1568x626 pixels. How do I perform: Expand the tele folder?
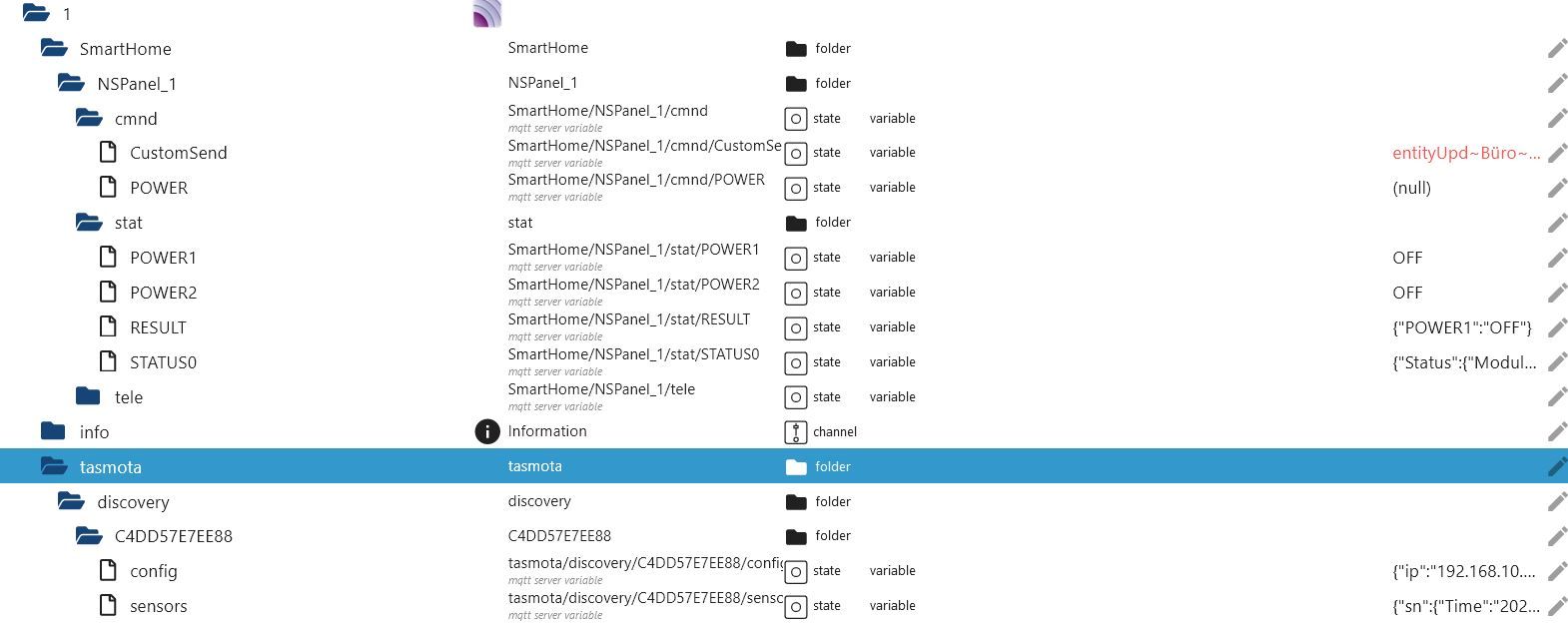point(88,396)
